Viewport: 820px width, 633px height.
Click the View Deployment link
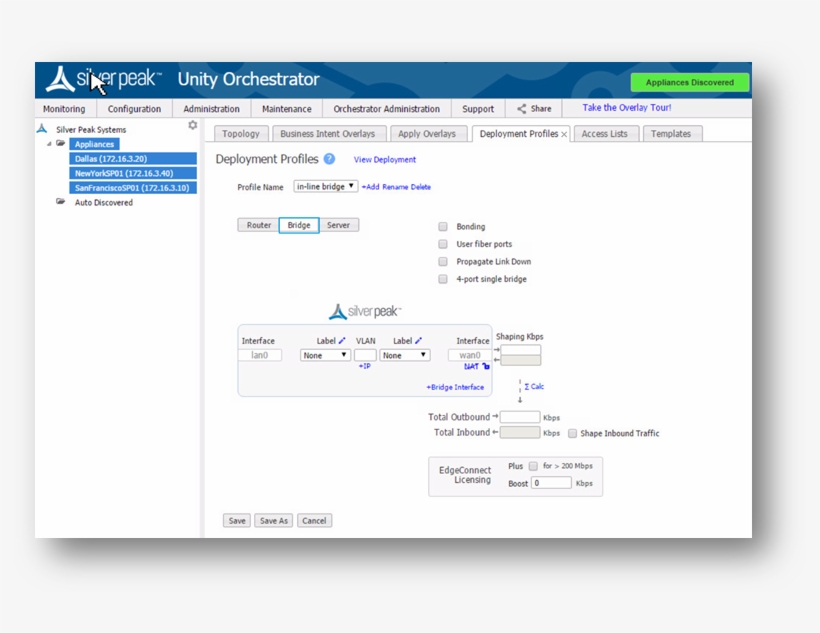[x=385, y=160]
